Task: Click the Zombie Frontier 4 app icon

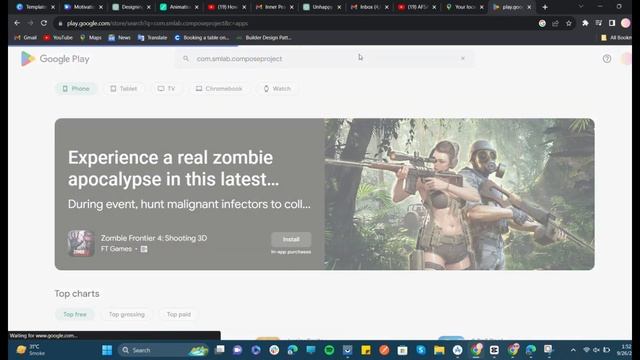Action: (x=81, y=243)
